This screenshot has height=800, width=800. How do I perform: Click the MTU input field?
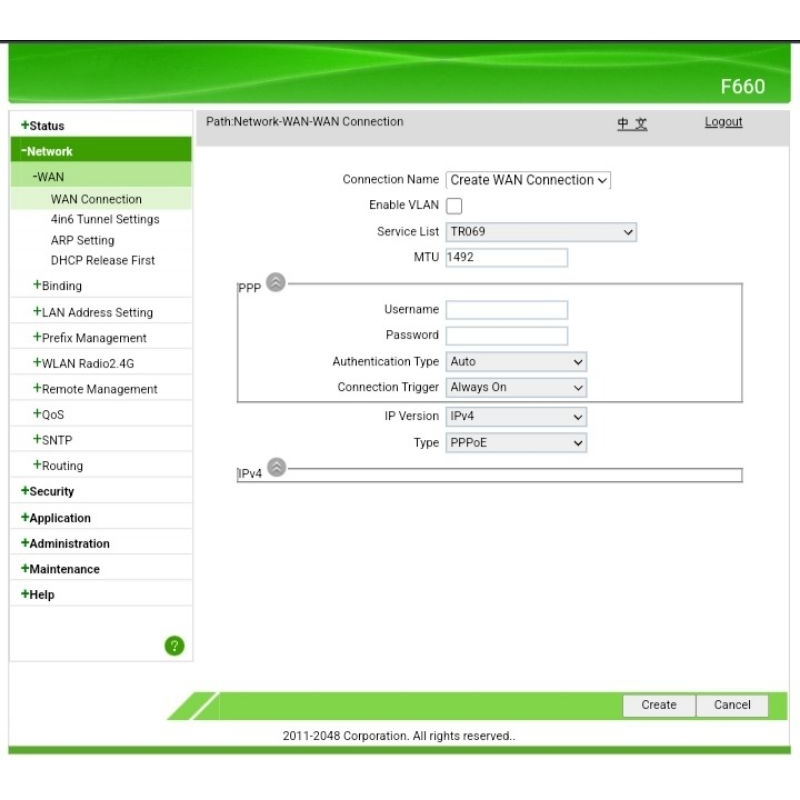tap(507, 258)
